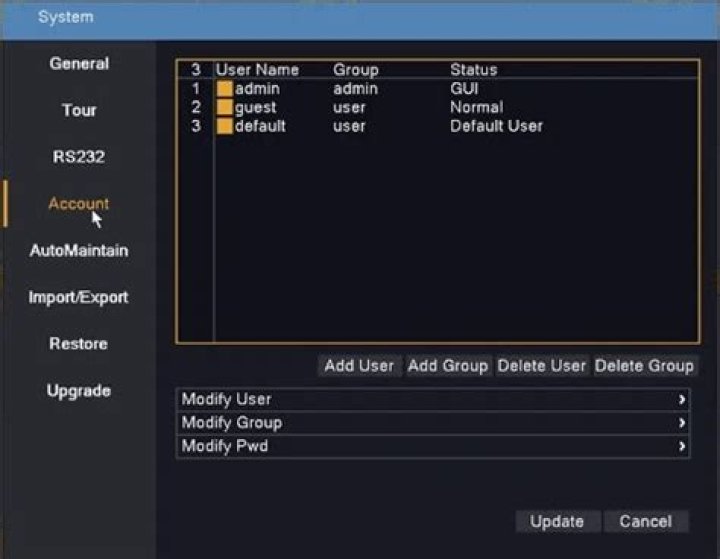Screen dimensions: 720x559
Task: Expand the Modify Group row
Action: point(434,423)
